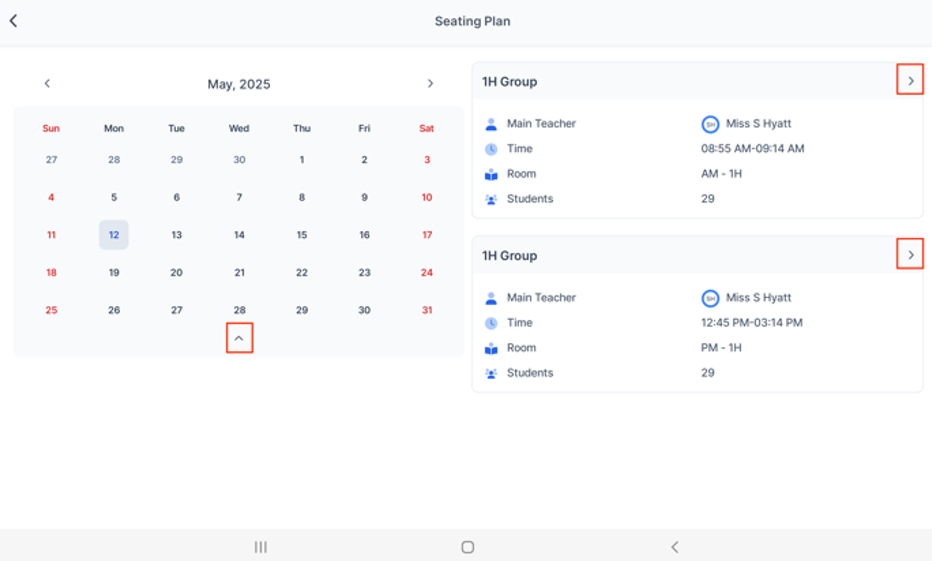Pick Sunday May 4 on calendar

point(51,198)
